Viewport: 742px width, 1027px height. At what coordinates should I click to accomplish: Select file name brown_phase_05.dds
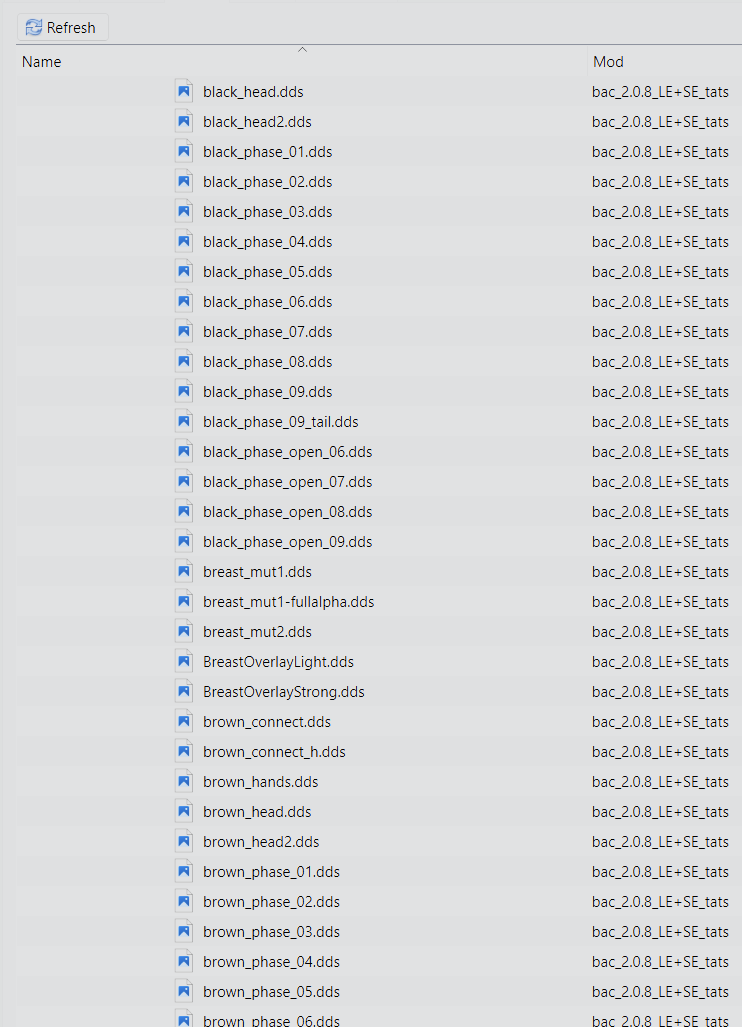tap(272, 992)
